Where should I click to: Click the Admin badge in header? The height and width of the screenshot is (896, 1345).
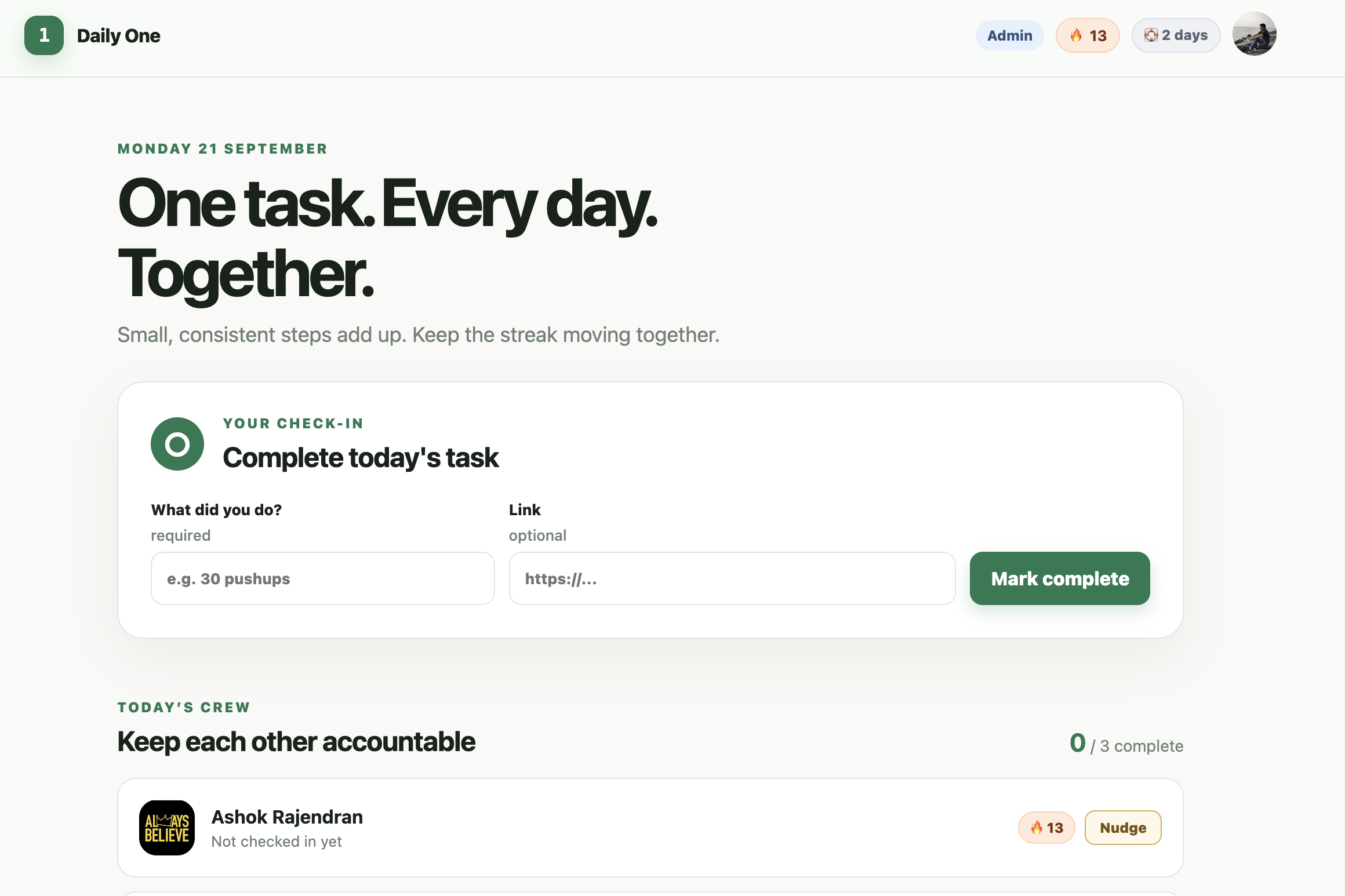1010,35
